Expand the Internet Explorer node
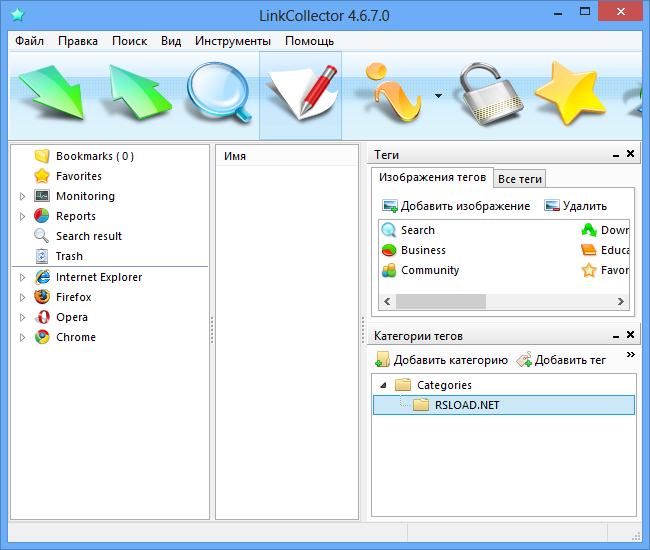The width and height of the screenshot is (650, 550). (22, 277)
